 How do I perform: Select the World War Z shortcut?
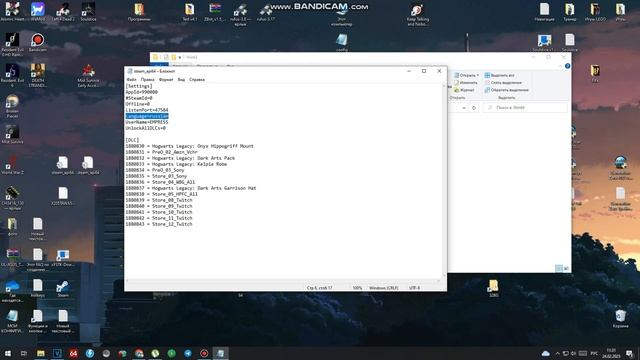(12, 164)
